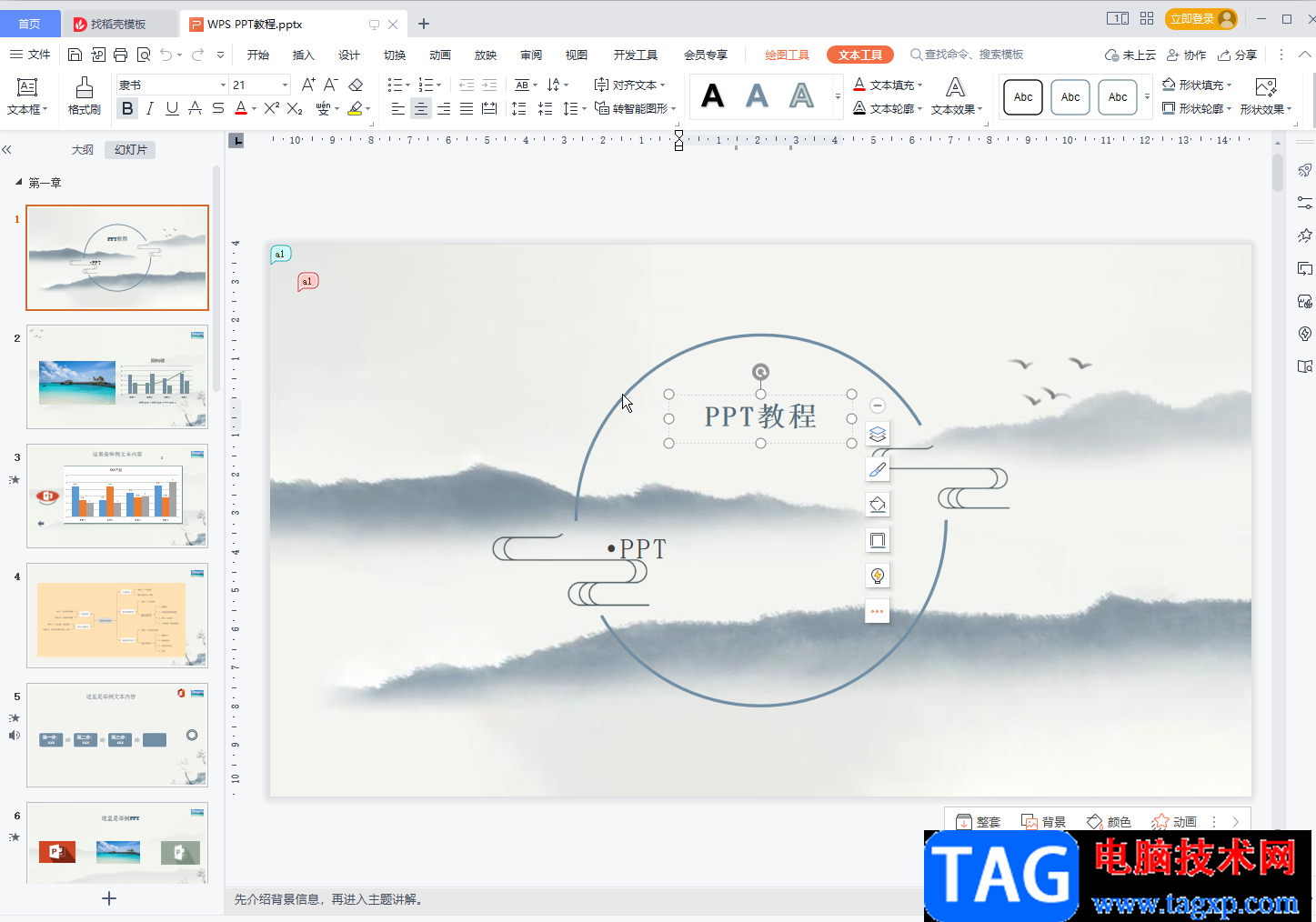Collapse floating toolbar with minus circle
1316x922 pixels.
878,406
